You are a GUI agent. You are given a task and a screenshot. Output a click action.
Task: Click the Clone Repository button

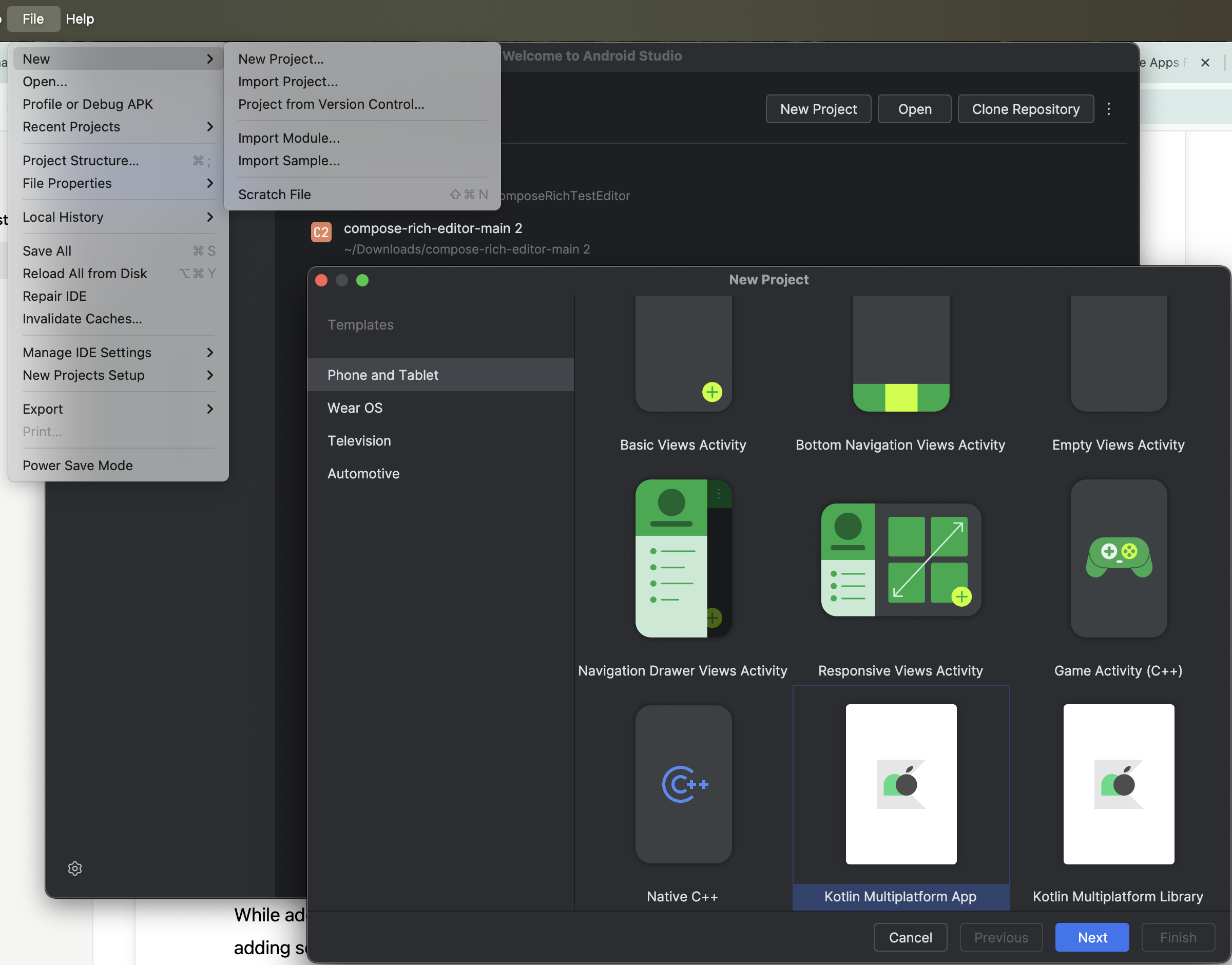click(1025, 108)
